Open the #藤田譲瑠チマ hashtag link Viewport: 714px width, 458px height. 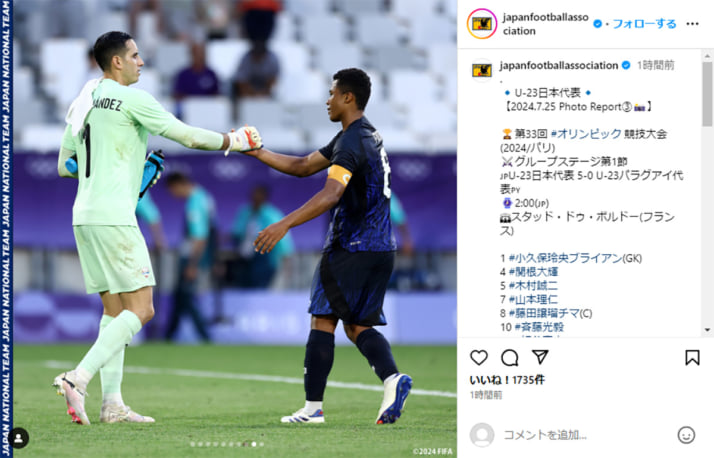544,313
